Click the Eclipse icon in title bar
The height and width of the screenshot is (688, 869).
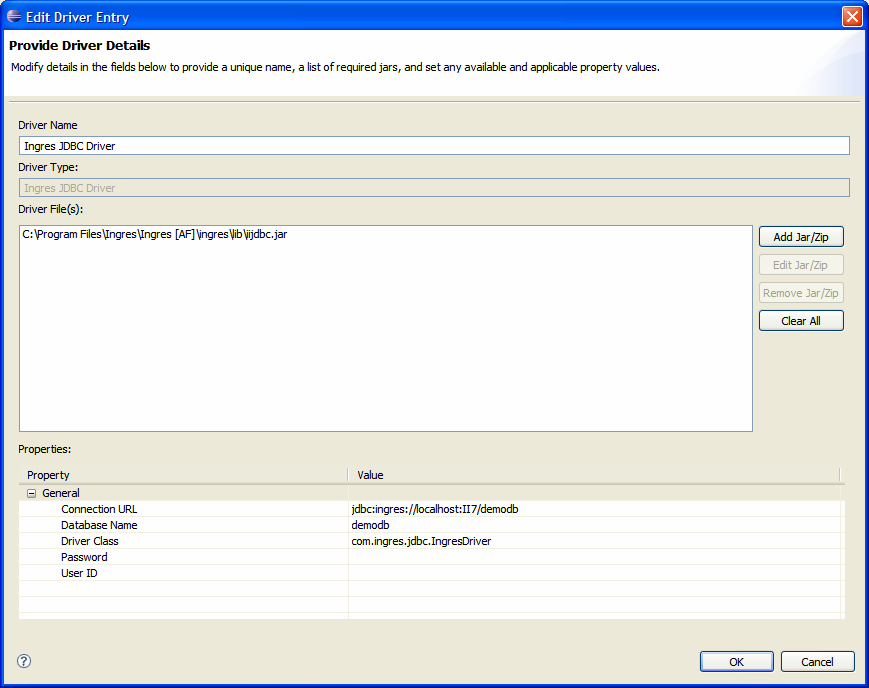(x=14, y=17)
